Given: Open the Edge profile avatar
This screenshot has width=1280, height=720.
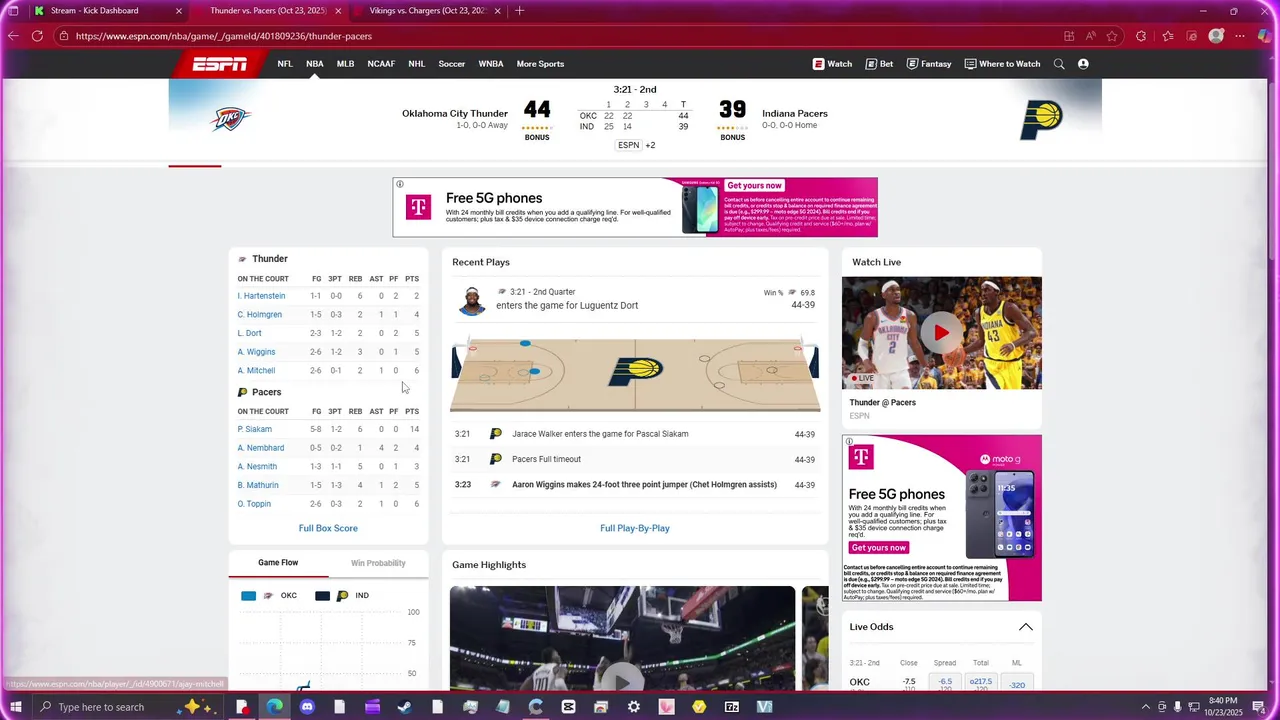Looking at the screenshot, I should click(x=1216, y=36).
